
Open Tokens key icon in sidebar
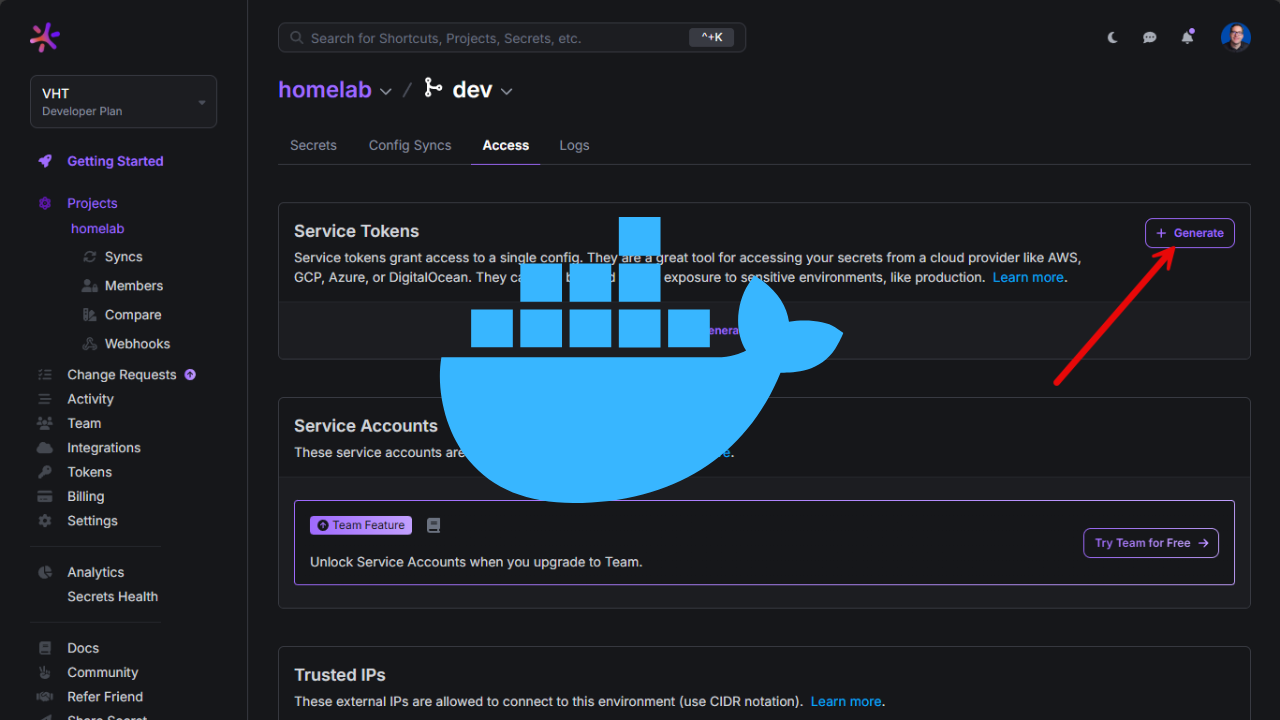[45, 472]
